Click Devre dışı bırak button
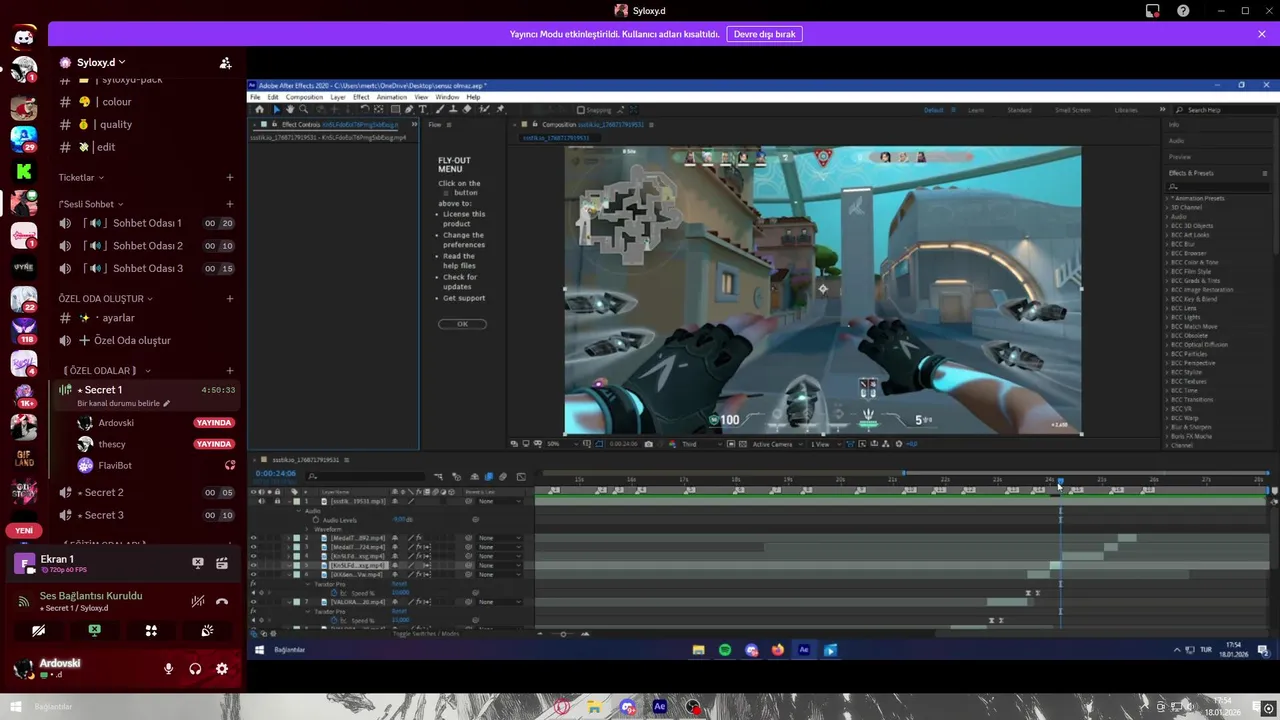 [764, 34]
